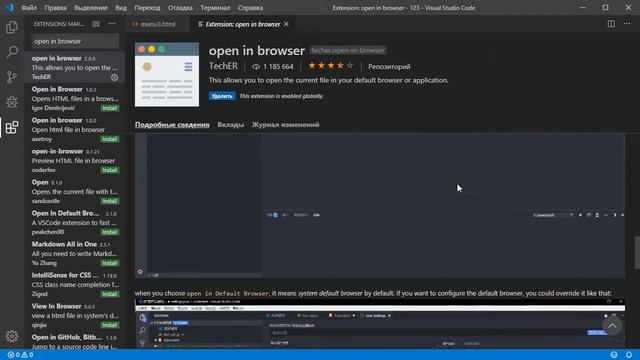Click the errors and warnings status indicator
Viewport: 640px width, 360px height.
[20, 355]
